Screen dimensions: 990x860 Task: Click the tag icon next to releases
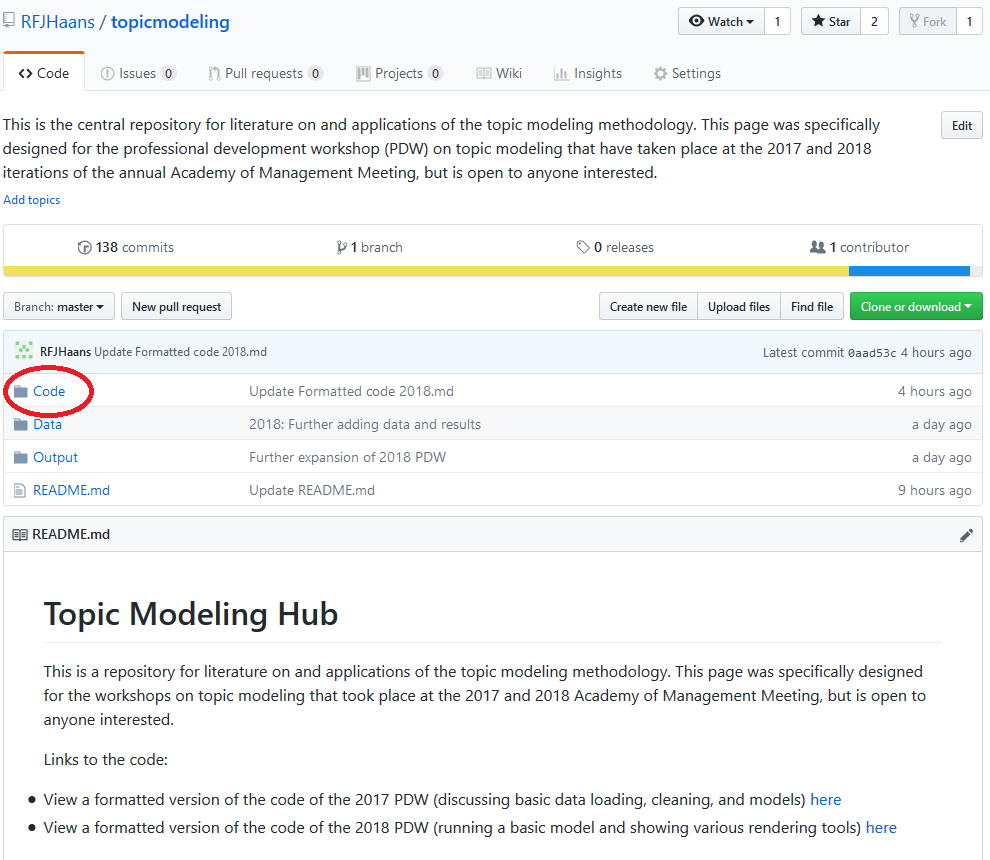click(583, 247)
